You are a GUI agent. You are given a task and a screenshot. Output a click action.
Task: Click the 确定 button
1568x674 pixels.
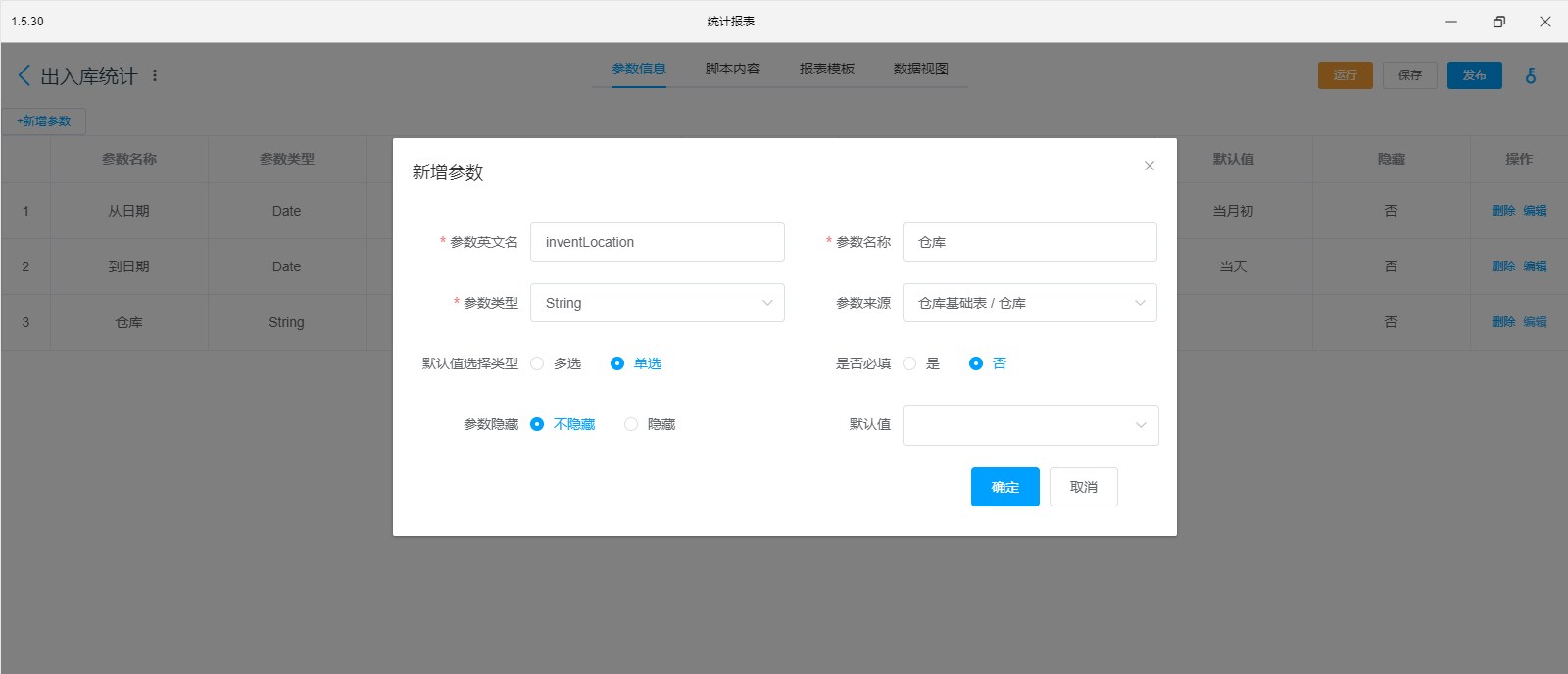click(1004, 487)
